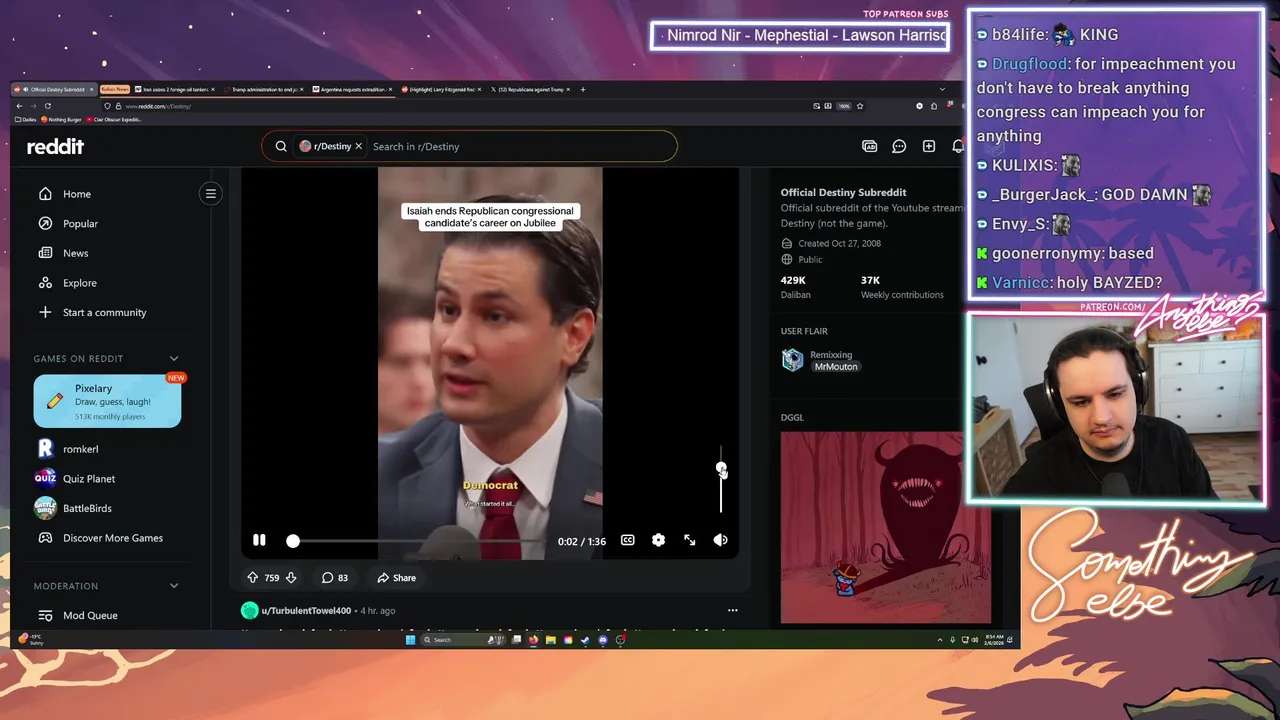Open the reddit chat icon
Image resolution: width=1280 pixels, height=720 pixels.
[x=899, y=146]
